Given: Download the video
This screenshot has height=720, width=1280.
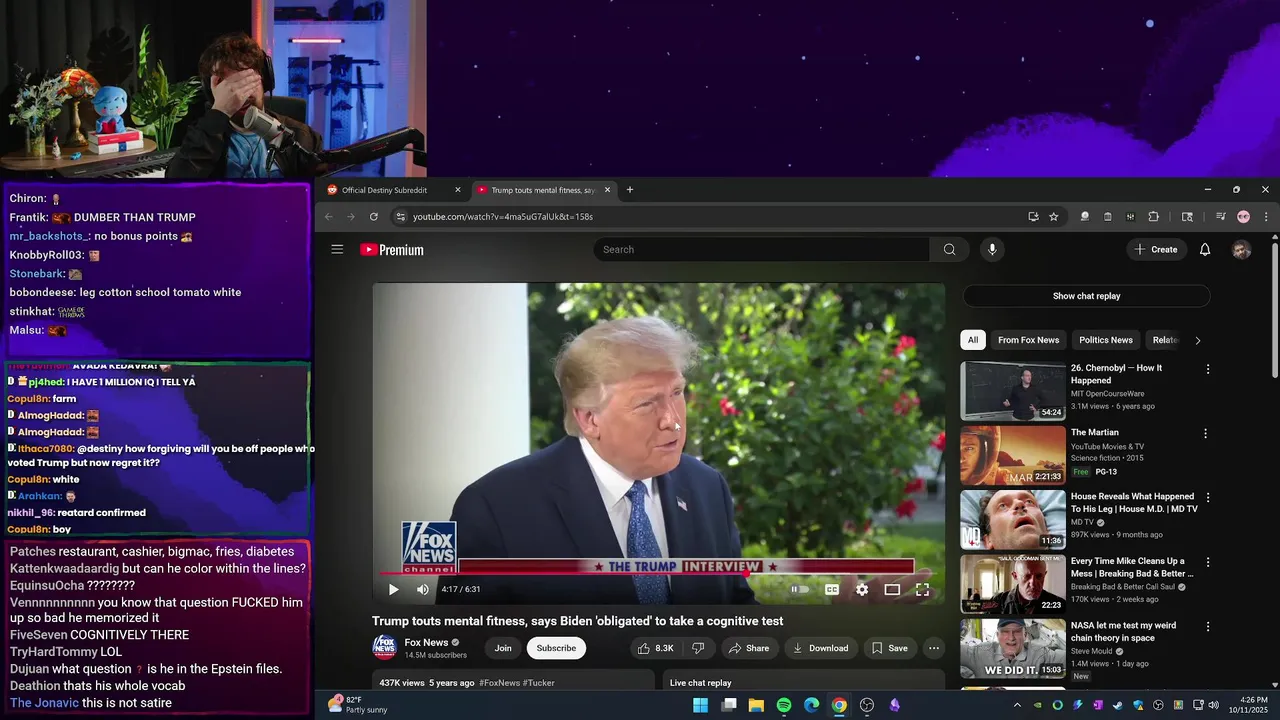Looking at the screenshot, I should pos(820,648).
